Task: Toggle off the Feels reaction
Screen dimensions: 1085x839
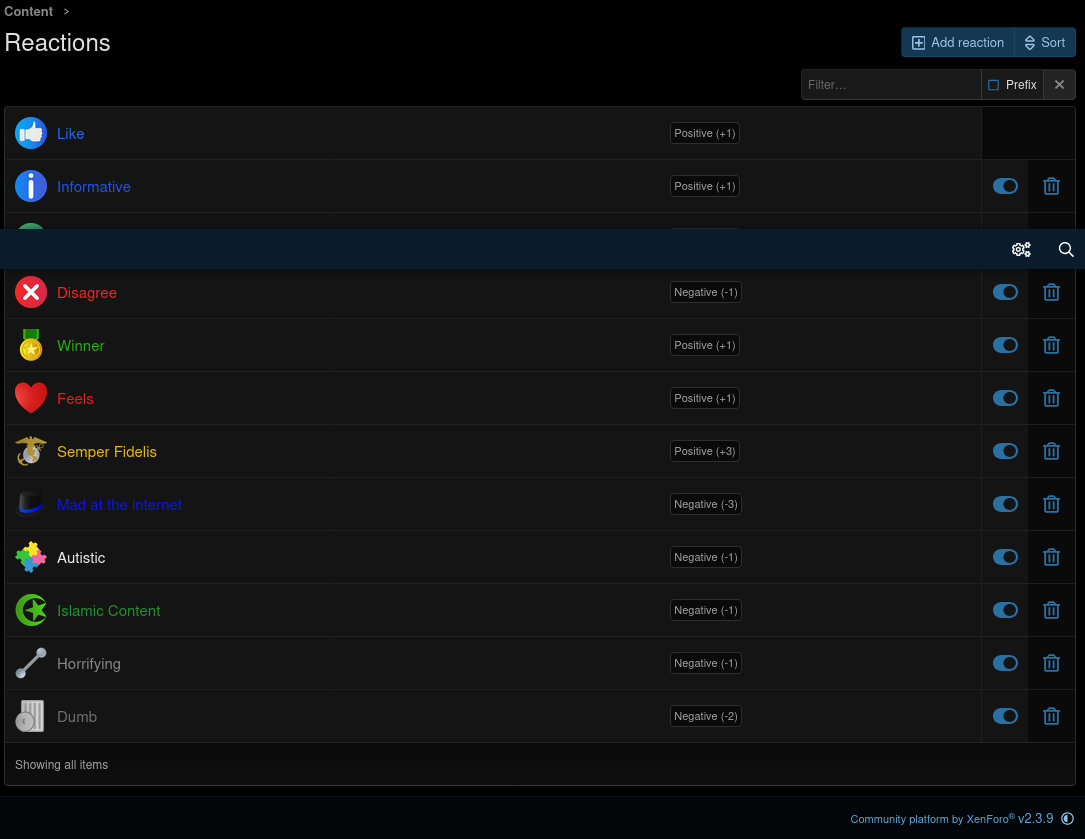Action: [1005, 398]
